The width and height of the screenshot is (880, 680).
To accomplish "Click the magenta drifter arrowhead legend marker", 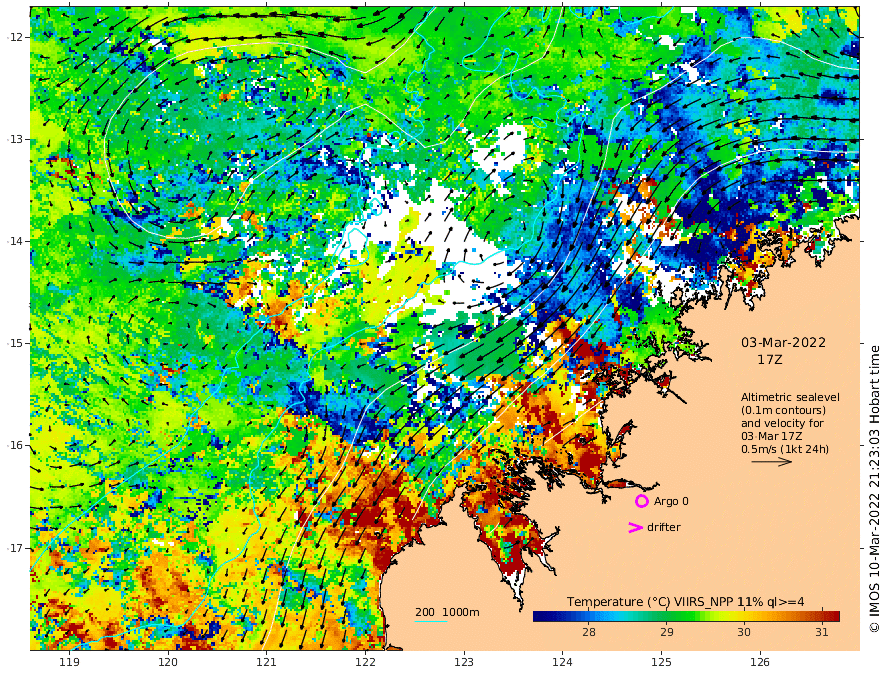I will (x=635, y=527).
